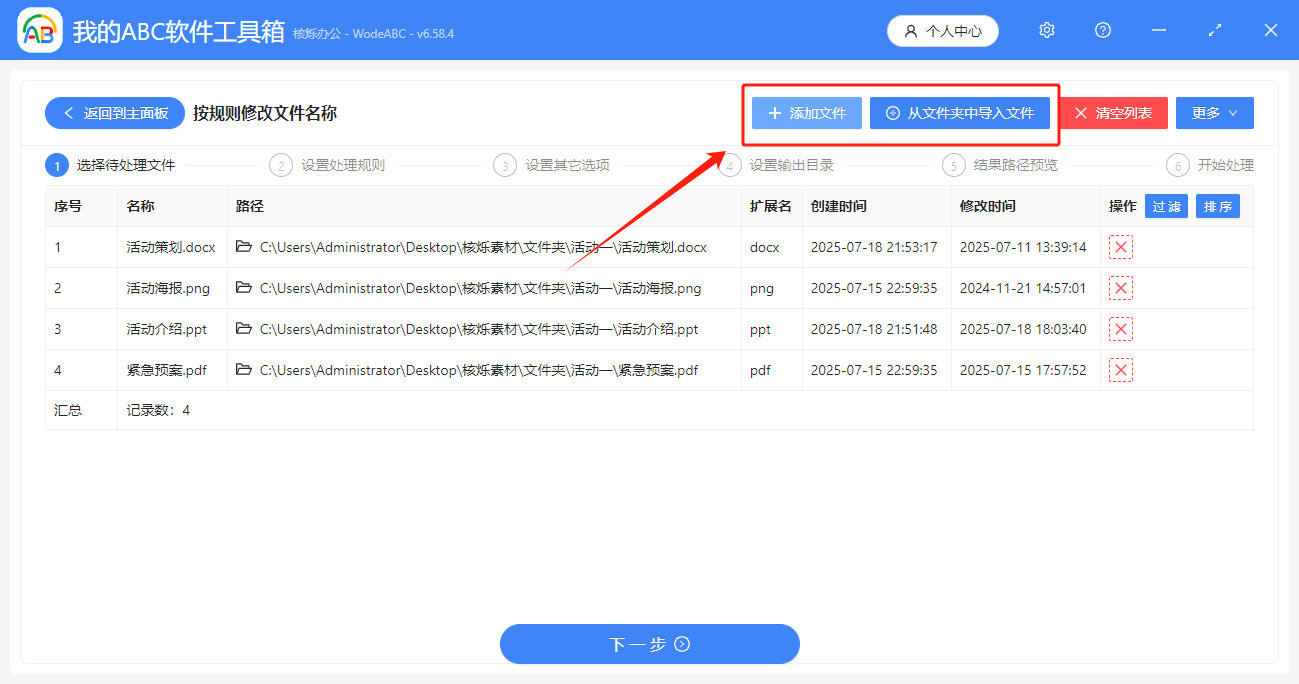Clear the list with 清空列表

tap(1113, 113)
